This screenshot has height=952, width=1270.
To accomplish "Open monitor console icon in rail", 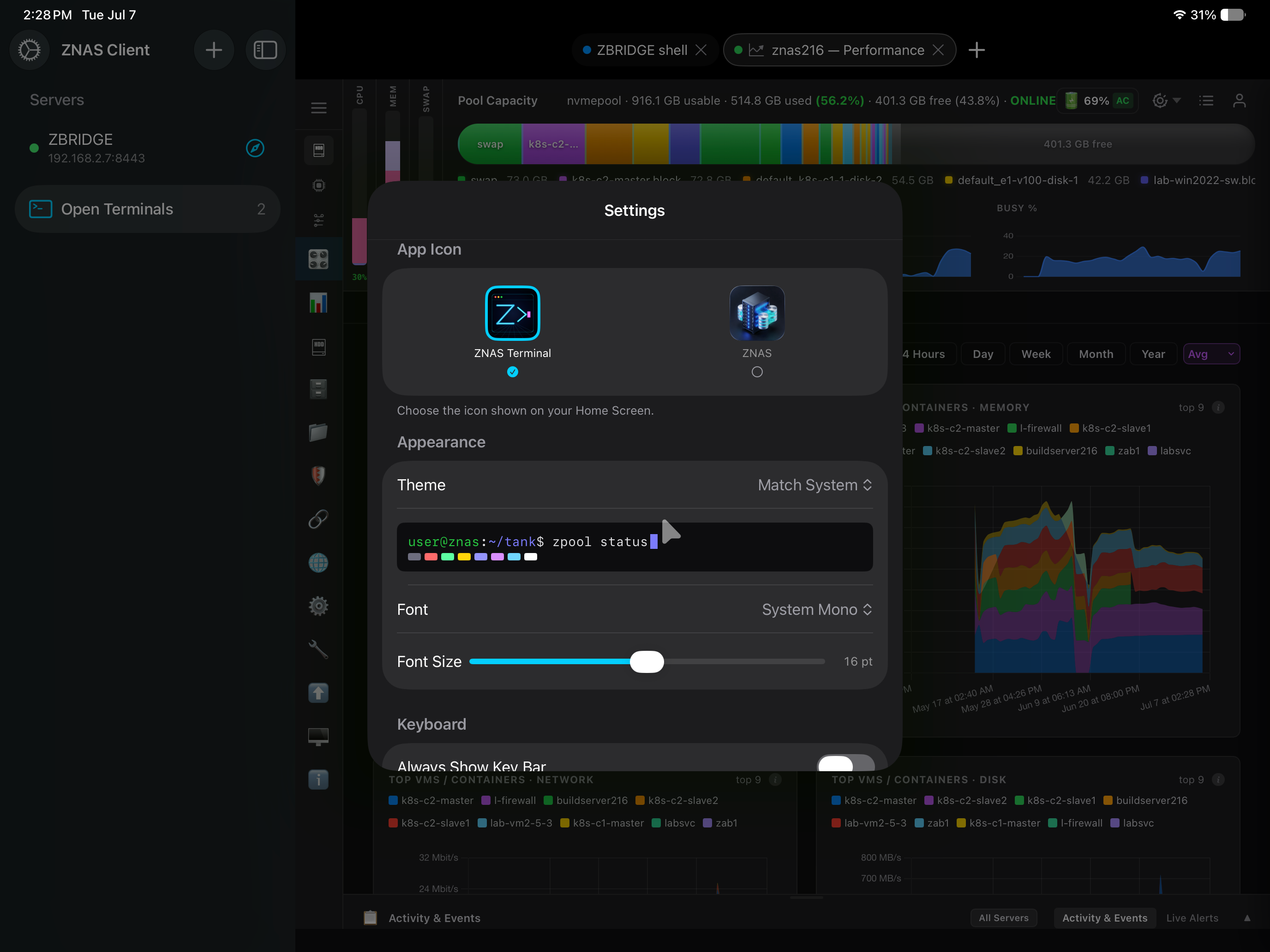I will (x=318, y=736).
